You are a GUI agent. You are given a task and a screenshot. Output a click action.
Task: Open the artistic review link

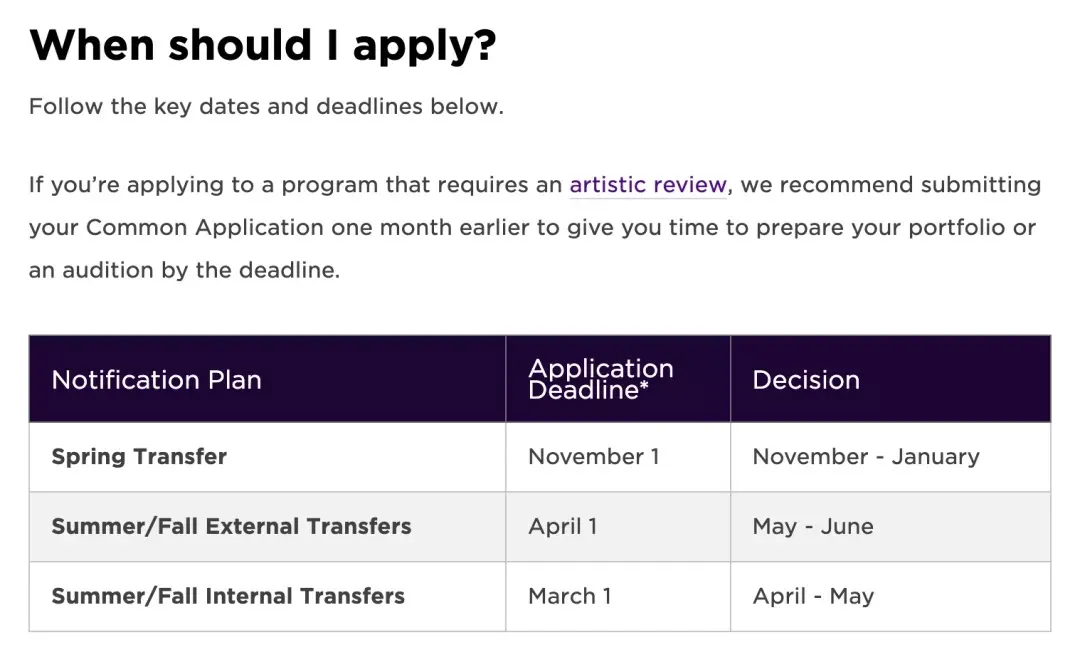pos(647,185)
